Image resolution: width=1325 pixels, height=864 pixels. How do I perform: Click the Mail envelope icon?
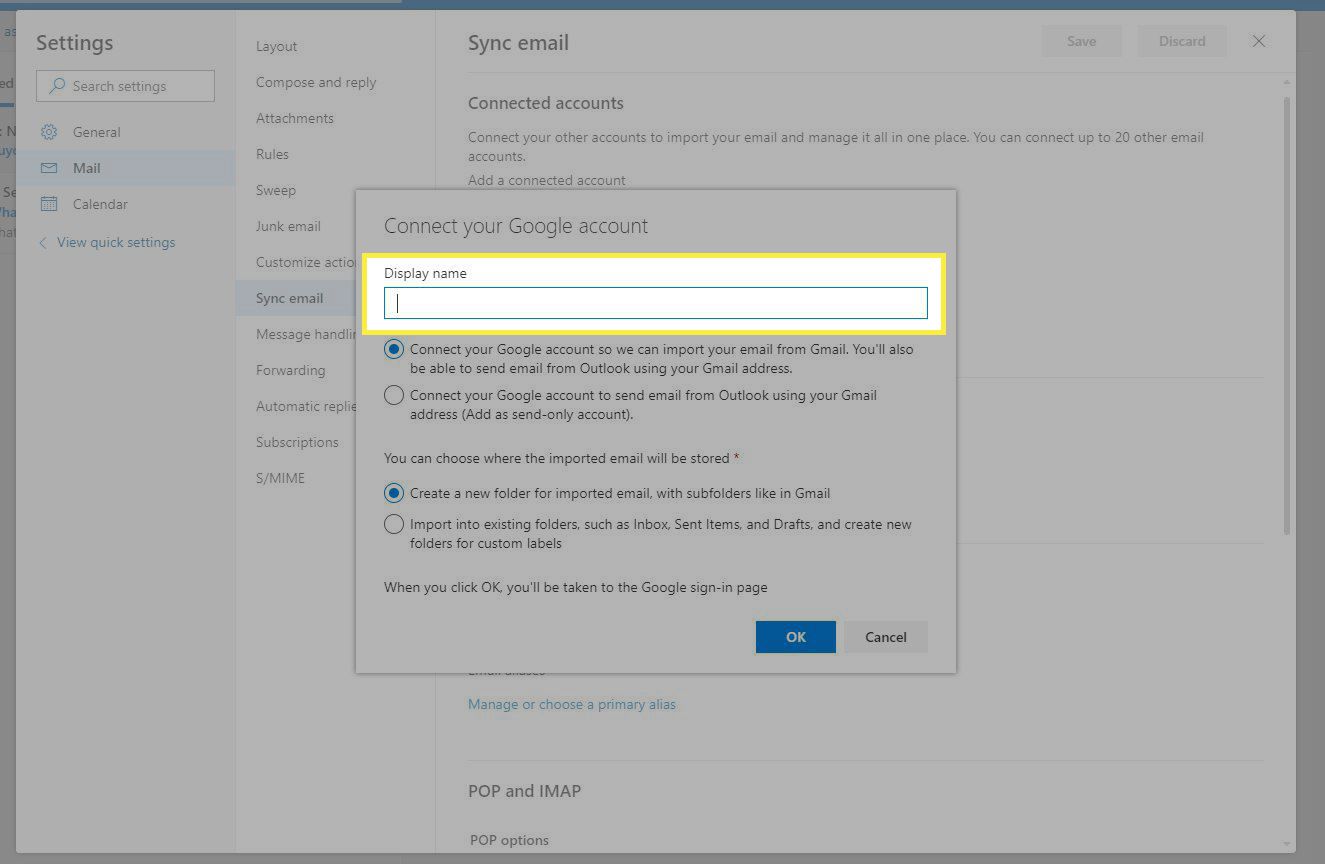pos(49,168)
